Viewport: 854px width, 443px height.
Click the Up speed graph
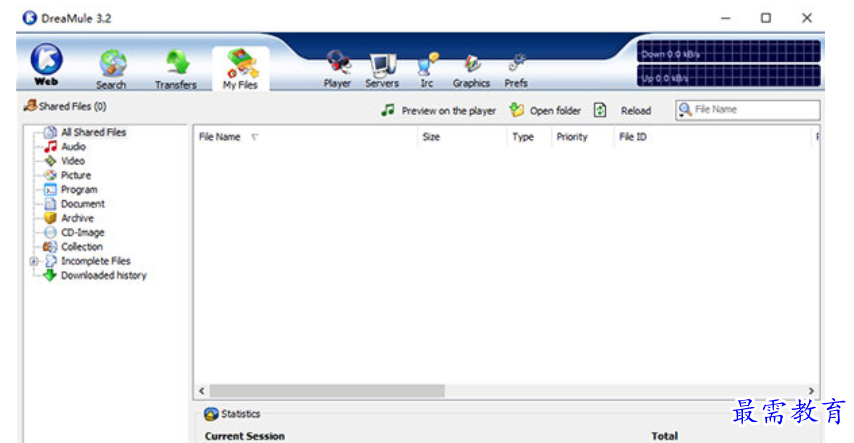coord(729,76)
